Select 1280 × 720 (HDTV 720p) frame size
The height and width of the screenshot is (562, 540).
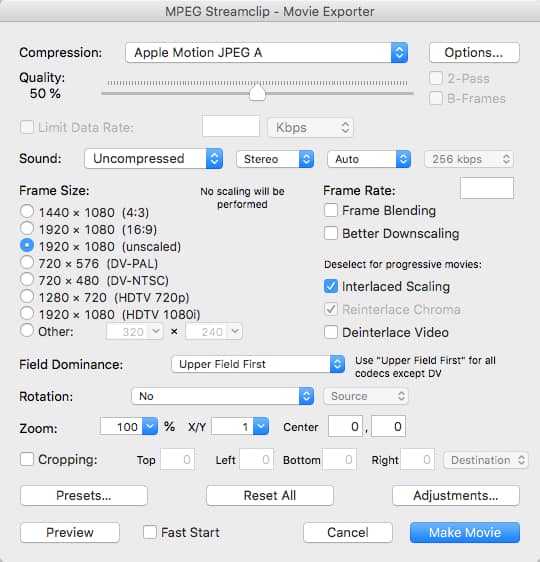click(27, 296)
